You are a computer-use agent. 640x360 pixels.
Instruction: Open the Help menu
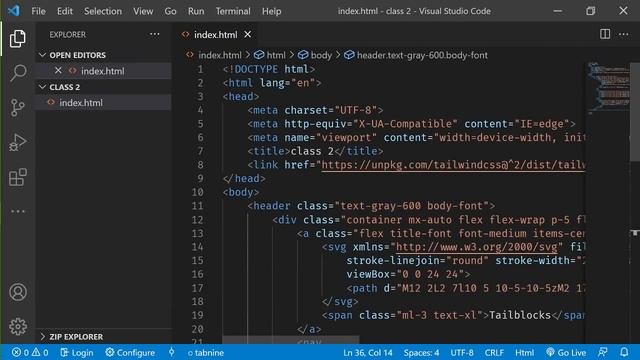pos(271,11)
